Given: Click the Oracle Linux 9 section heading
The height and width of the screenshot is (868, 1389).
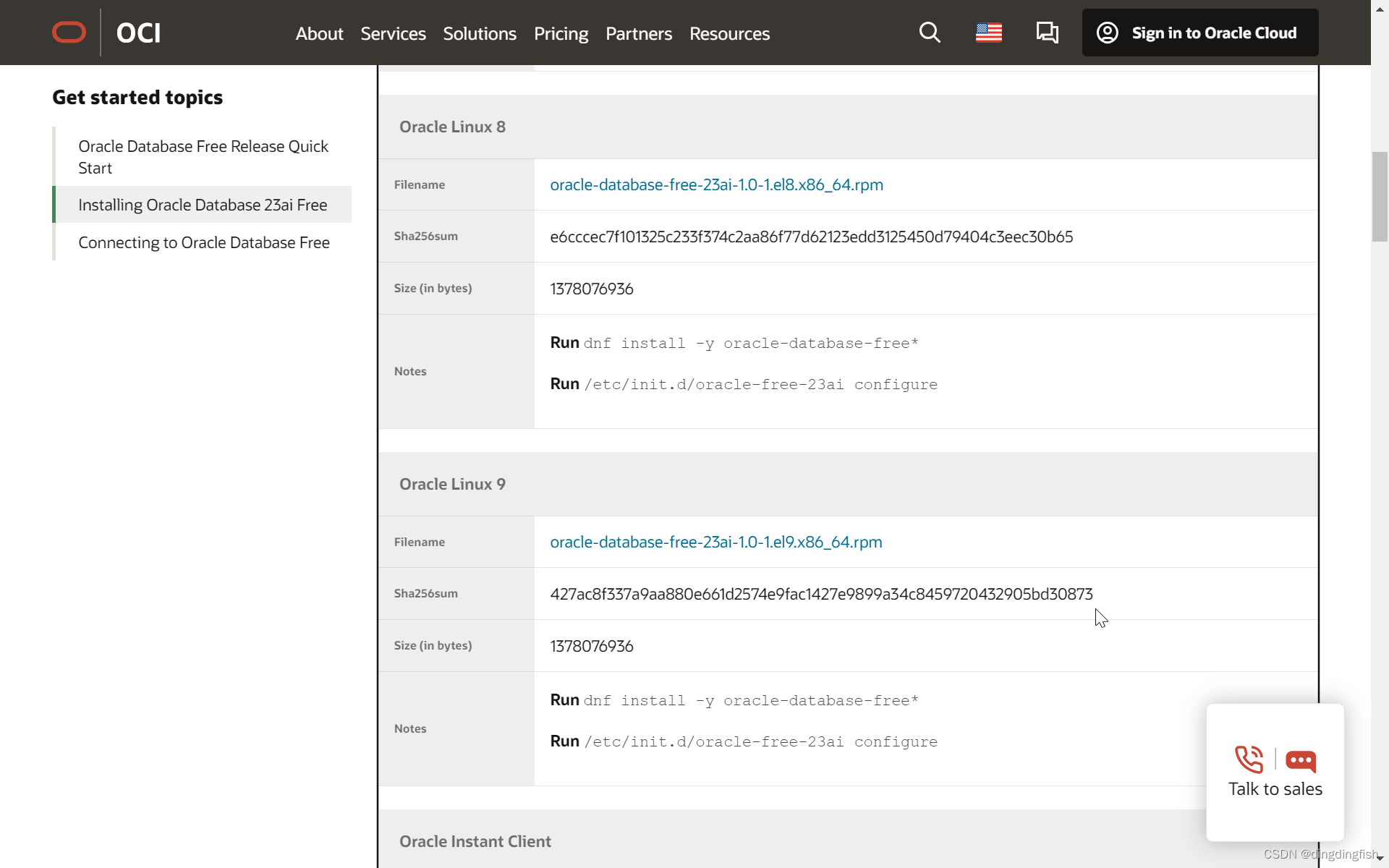Looking at the screenshot, I should pos(452,484).
